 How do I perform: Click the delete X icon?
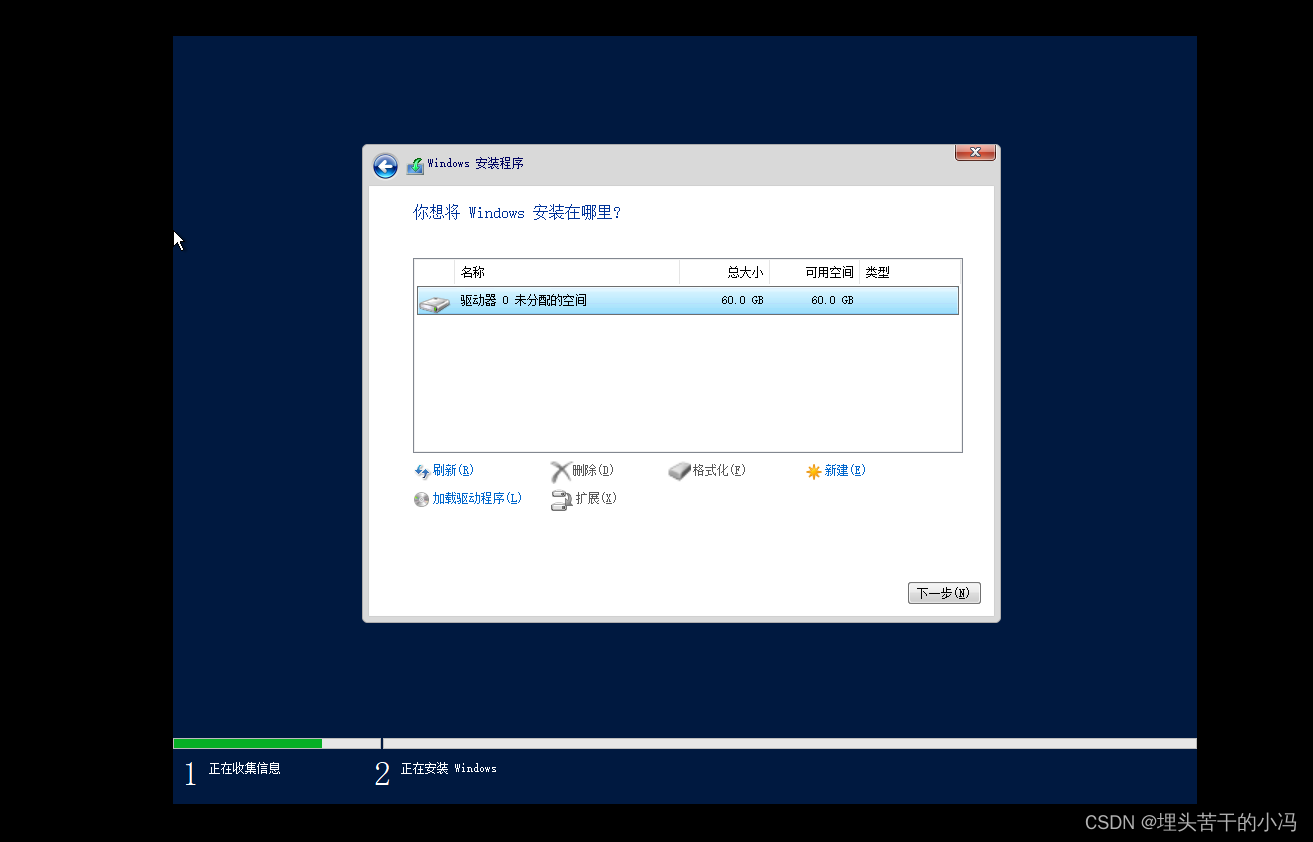[x=561, y=471]
